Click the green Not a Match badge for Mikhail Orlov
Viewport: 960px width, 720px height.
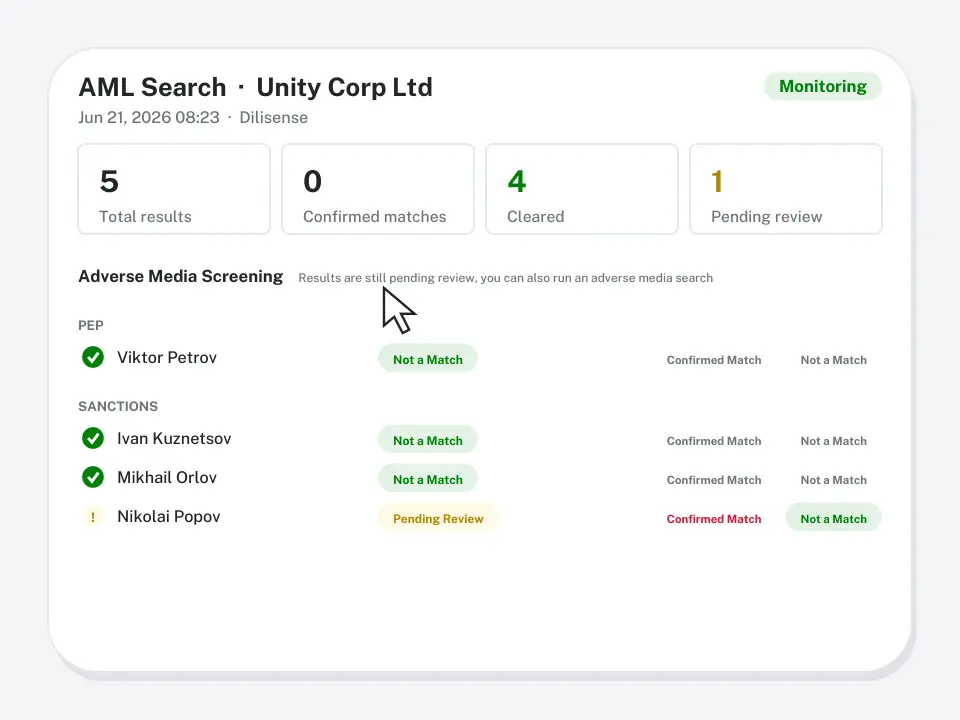427,479
